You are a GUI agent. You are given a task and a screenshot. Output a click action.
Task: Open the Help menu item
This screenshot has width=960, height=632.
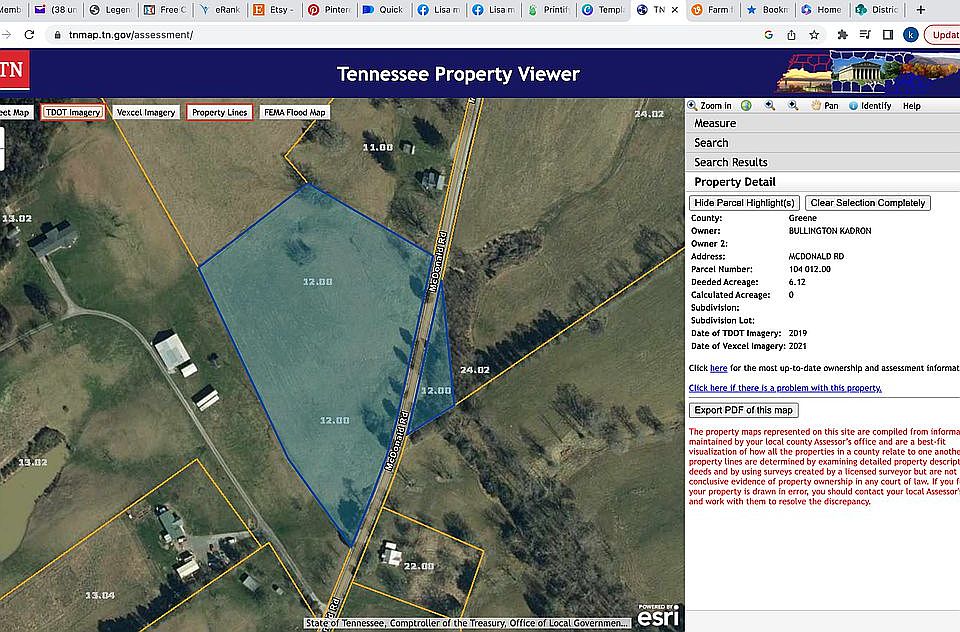point(911,106)
